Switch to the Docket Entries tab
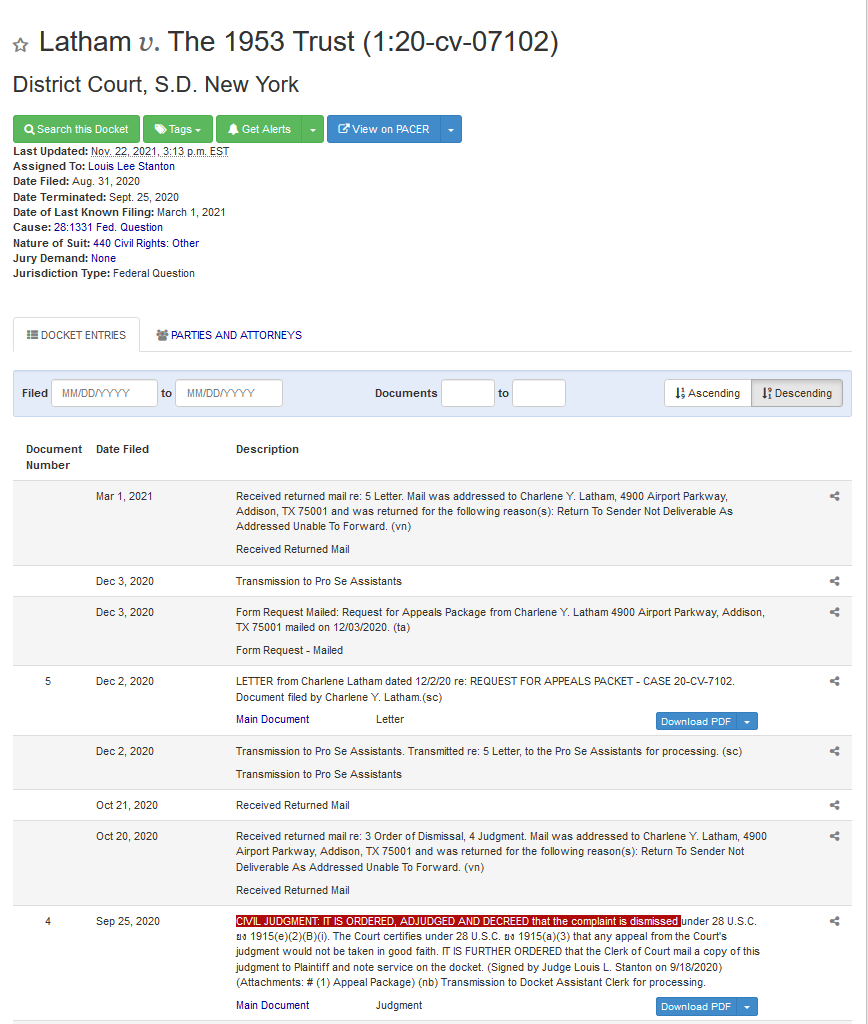This screenshot has width=868, height=1024. click(76, 335)
